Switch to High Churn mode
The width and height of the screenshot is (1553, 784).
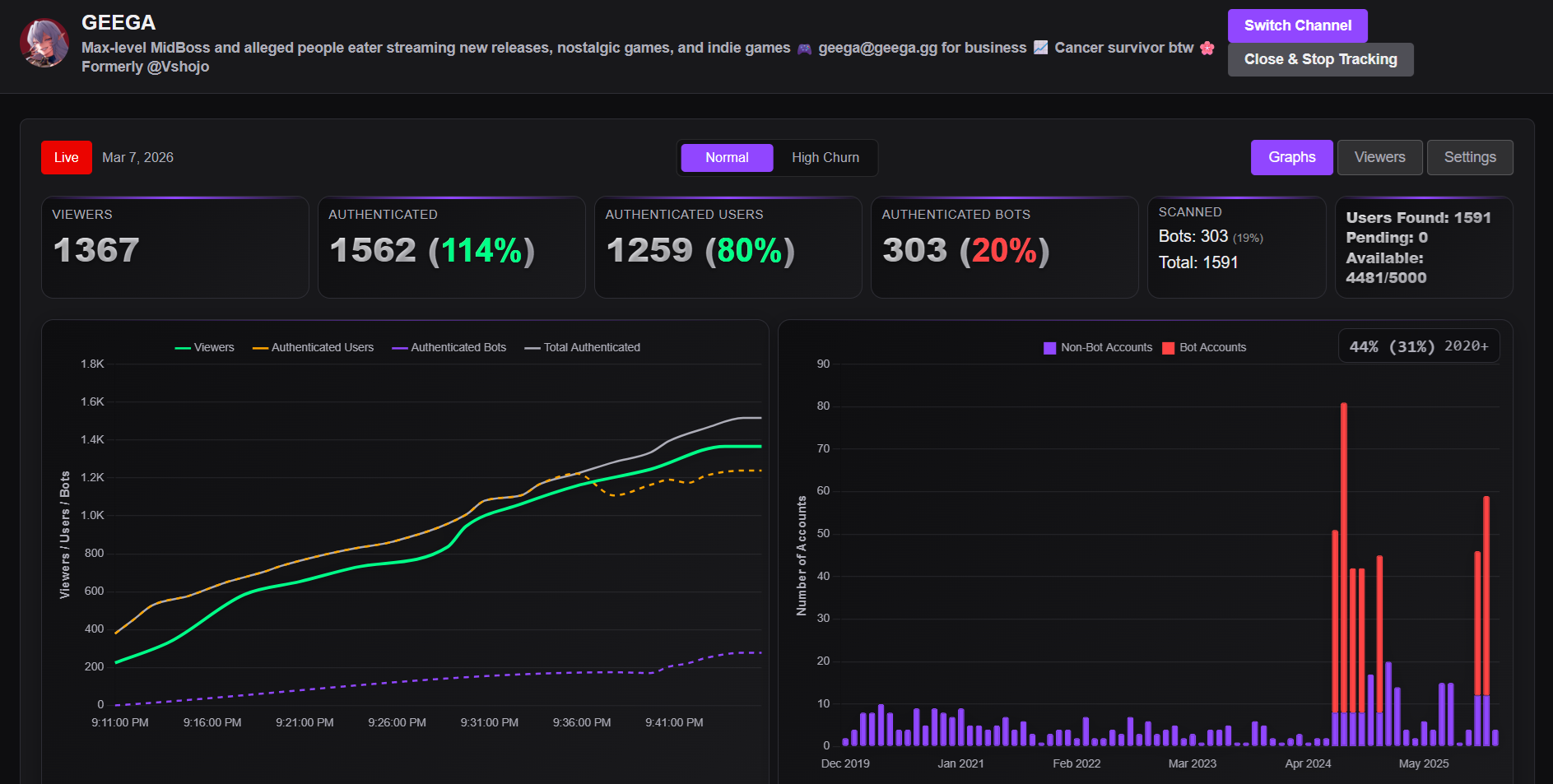coord(825,157)
